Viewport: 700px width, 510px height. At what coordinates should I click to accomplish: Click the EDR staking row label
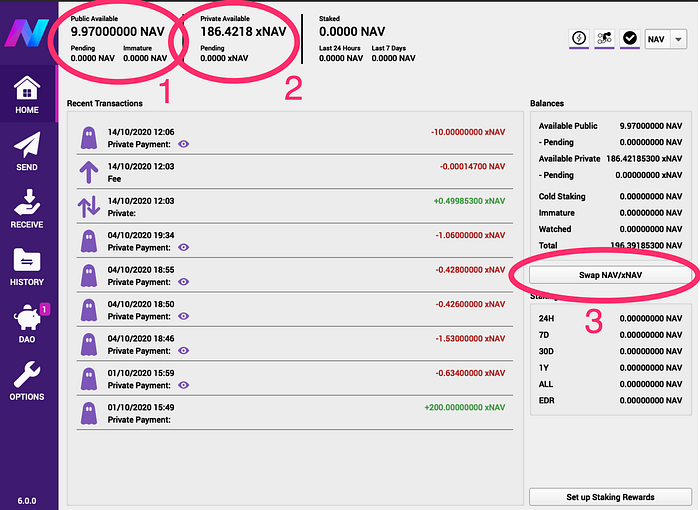click(546, 401)
